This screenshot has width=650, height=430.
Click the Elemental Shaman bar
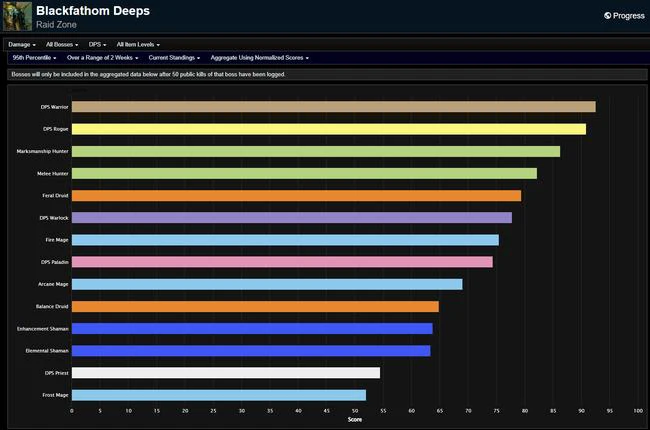(x=251, y=351)
